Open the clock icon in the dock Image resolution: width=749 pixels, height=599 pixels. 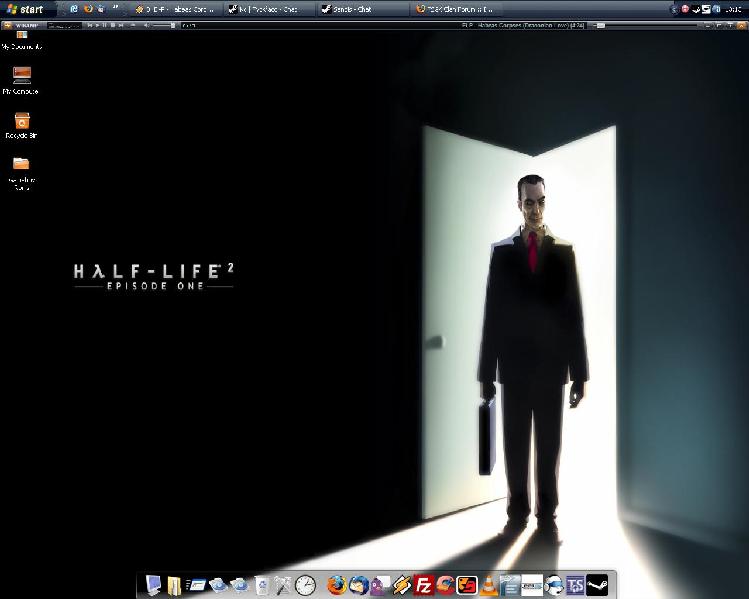coord(306,585)
